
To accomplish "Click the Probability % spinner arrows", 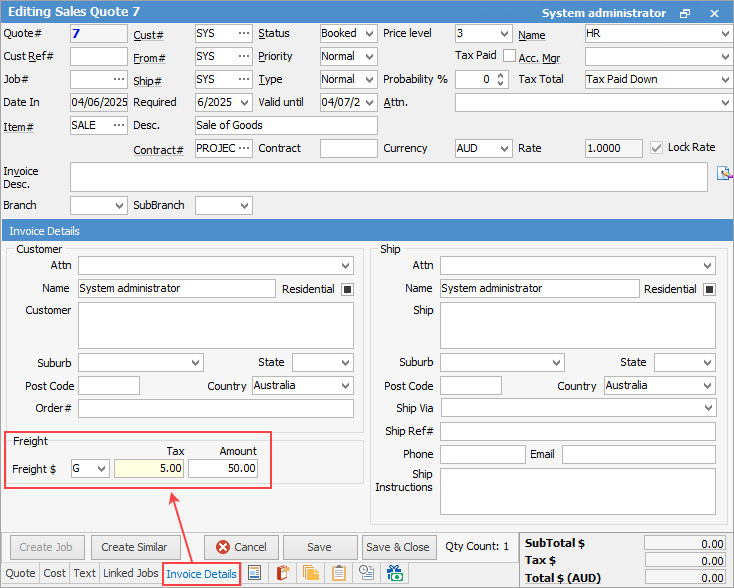I will tap(502, 79).
